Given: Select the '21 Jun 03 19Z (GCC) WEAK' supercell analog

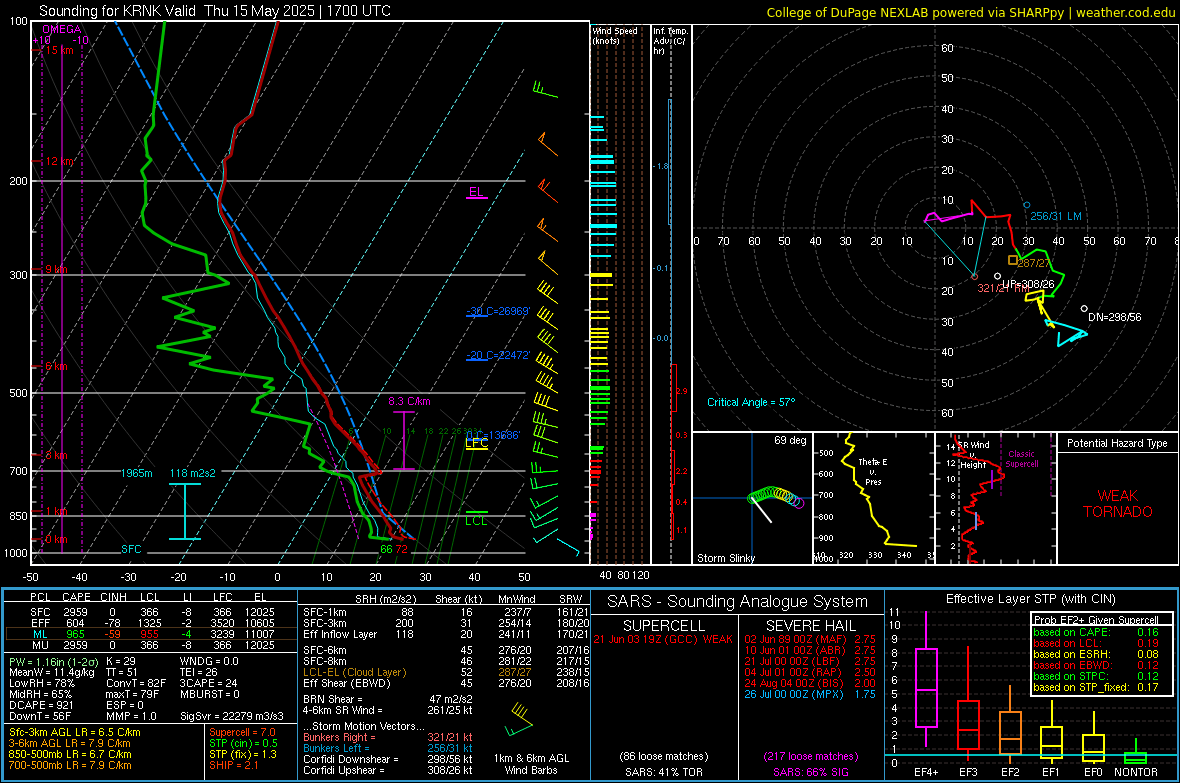Looking at the screenshot, I should tap(663, 639).
